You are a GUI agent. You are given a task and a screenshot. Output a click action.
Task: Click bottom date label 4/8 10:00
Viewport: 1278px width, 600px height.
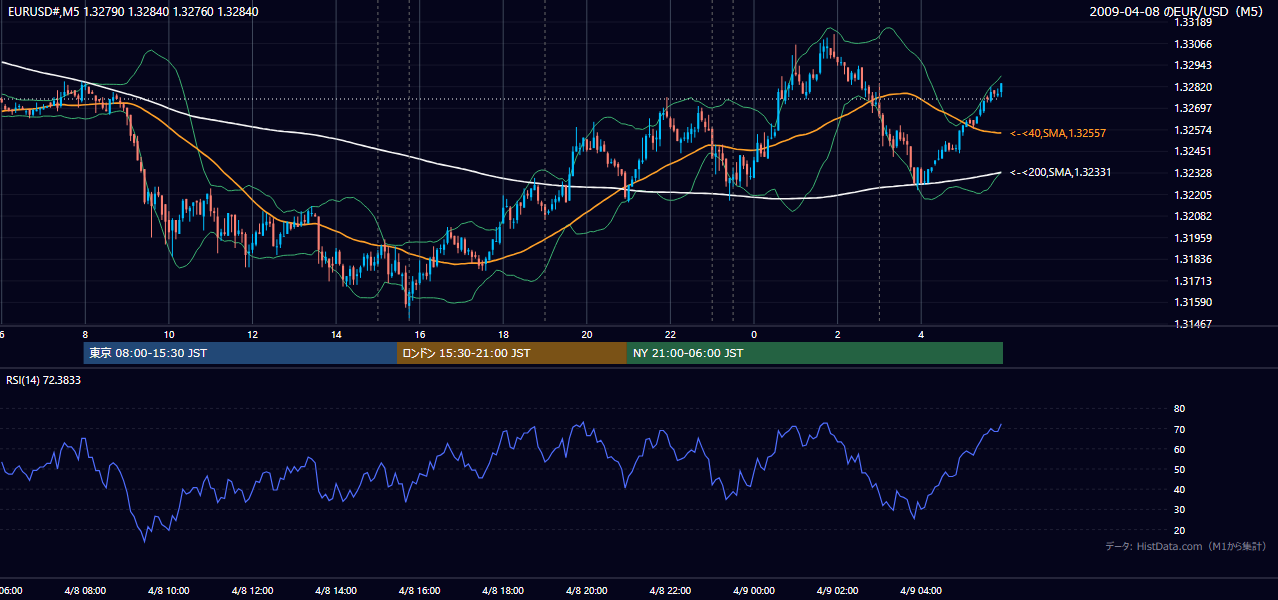point(169,590)
